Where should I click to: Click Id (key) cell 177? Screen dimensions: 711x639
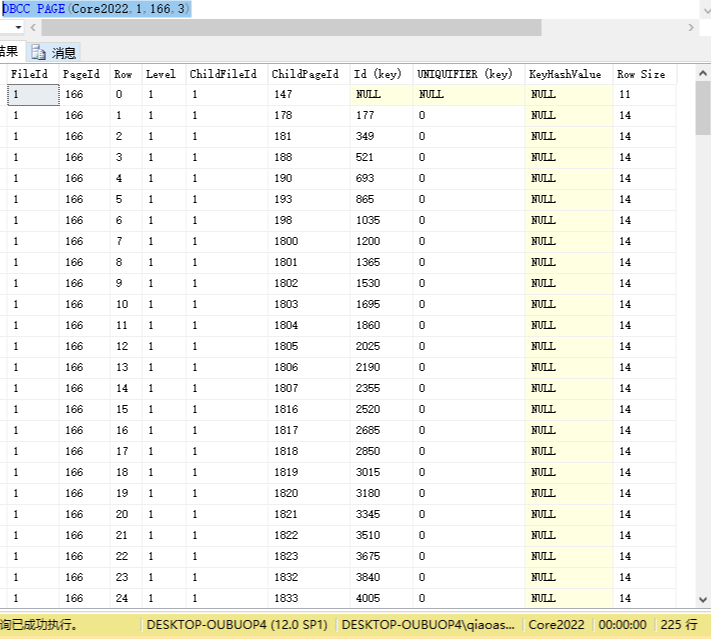[382, 115]
